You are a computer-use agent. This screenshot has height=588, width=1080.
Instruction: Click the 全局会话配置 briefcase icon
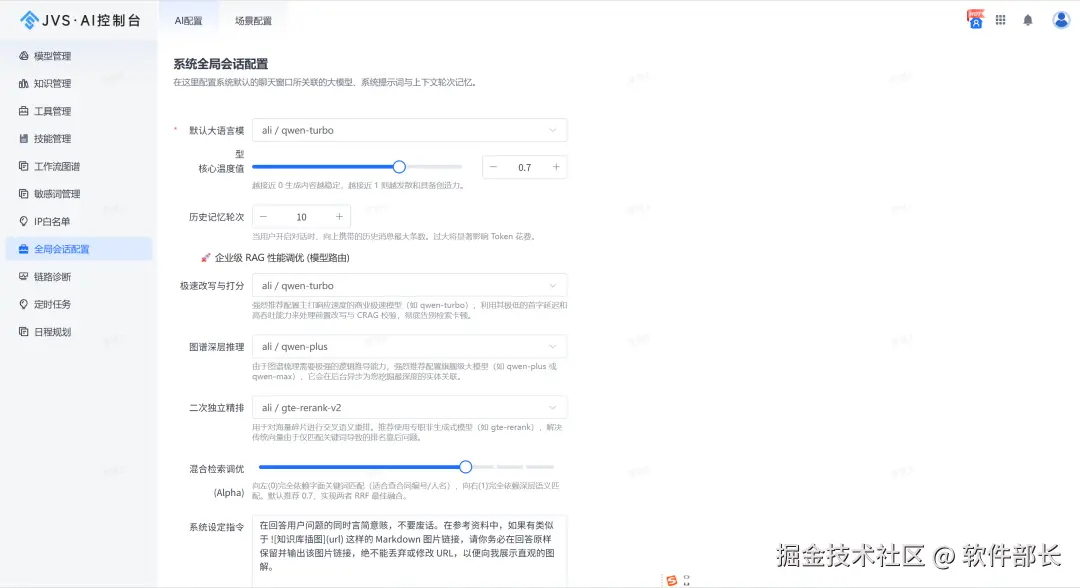23,249
